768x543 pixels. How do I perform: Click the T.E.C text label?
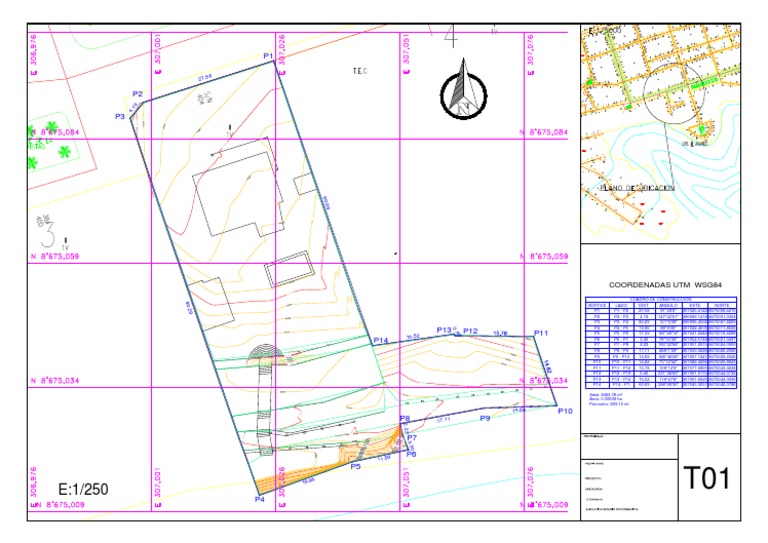coord(360,71)
